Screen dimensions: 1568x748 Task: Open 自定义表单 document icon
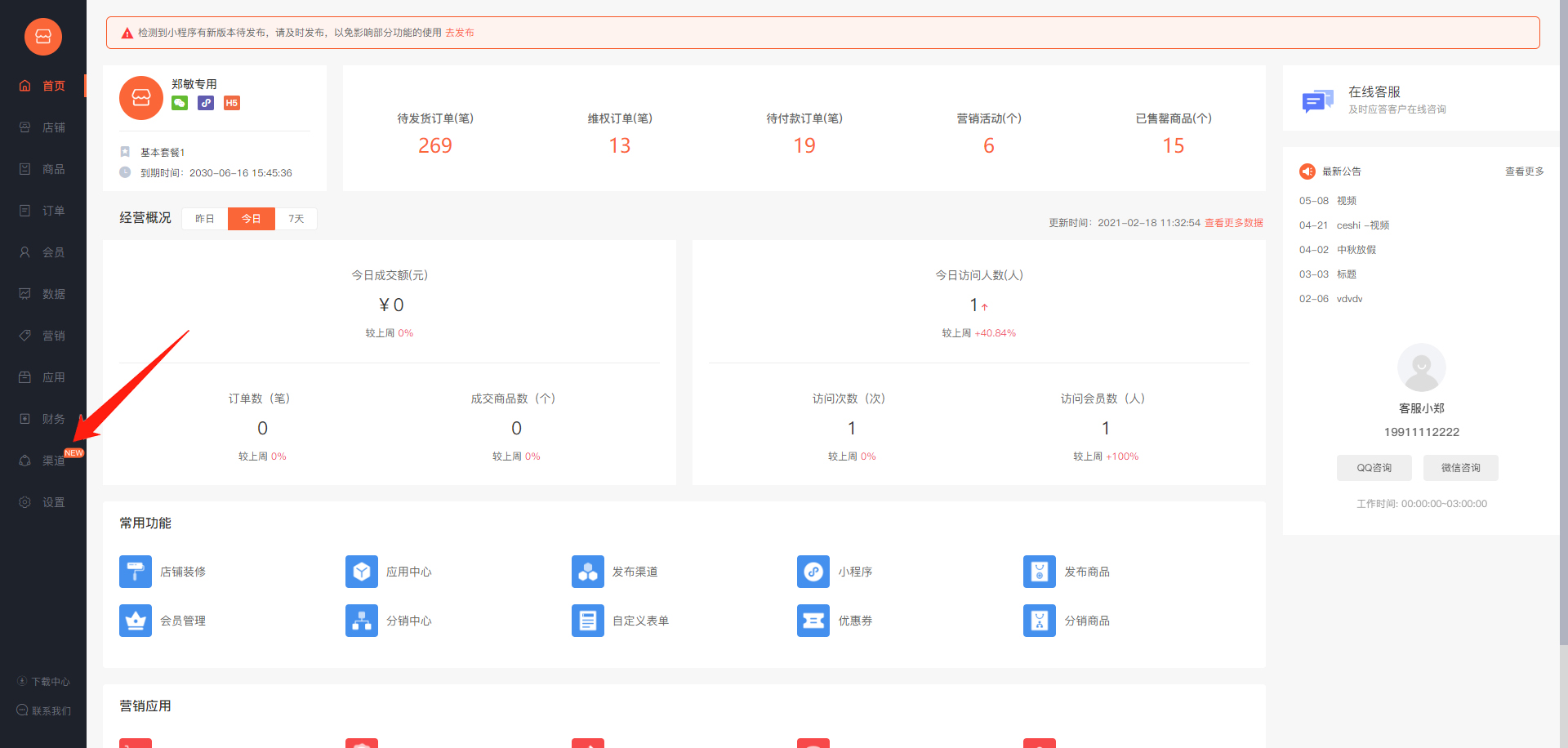click(x=587, y=621)
